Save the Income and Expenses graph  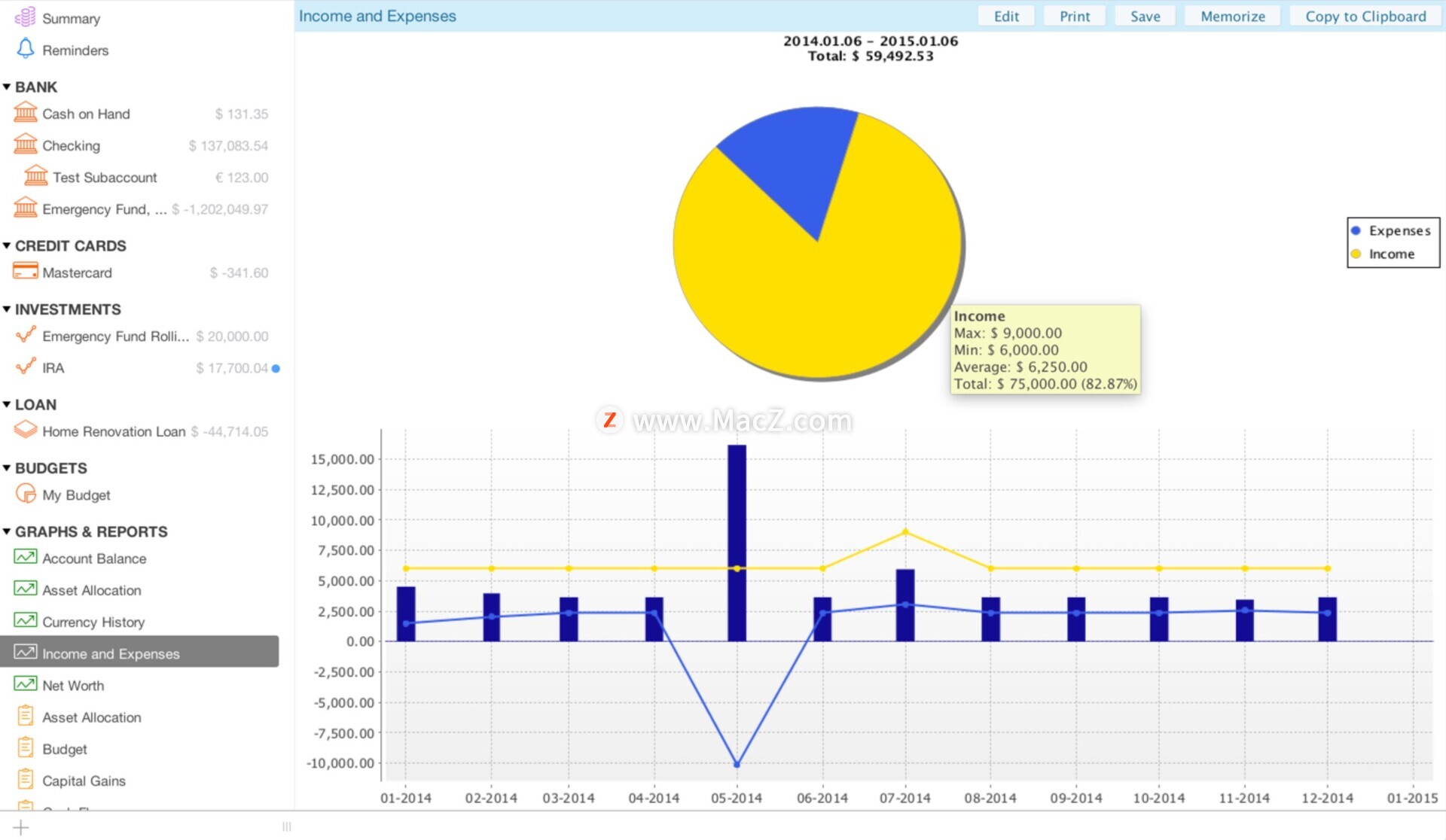[x=1145, y=16]
